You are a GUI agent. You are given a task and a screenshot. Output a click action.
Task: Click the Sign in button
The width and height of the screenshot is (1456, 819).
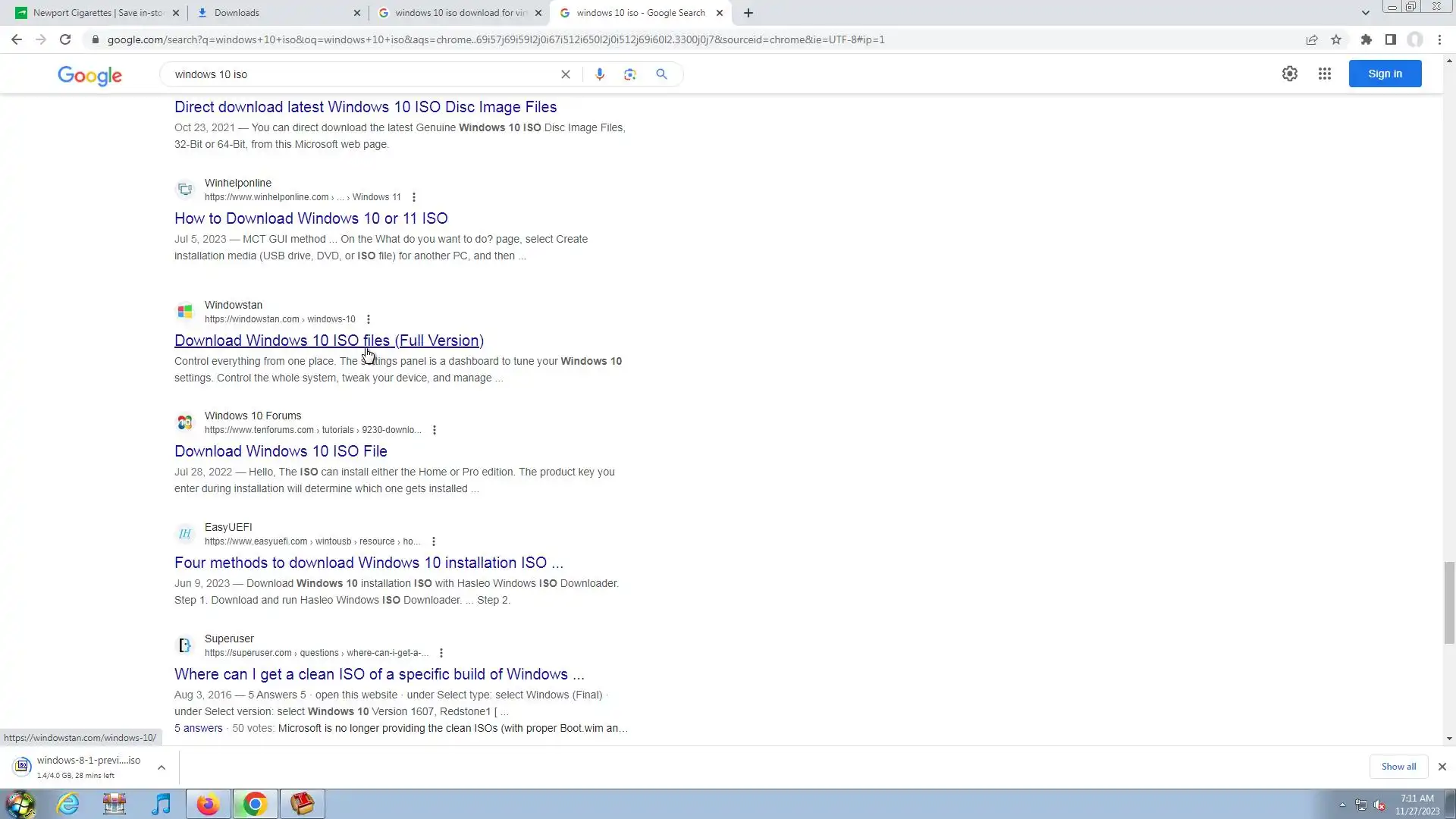[x=1384, y=74]
